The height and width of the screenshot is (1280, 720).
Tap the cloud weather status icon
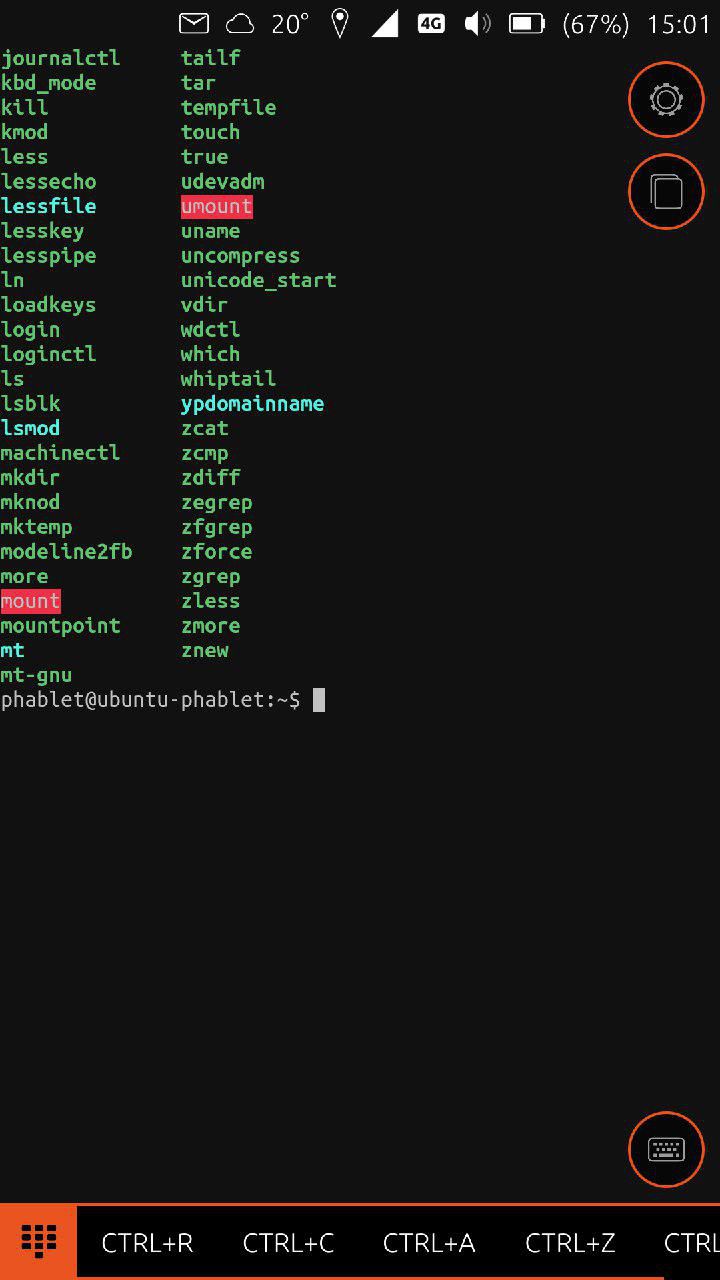[x=240, y=24]
